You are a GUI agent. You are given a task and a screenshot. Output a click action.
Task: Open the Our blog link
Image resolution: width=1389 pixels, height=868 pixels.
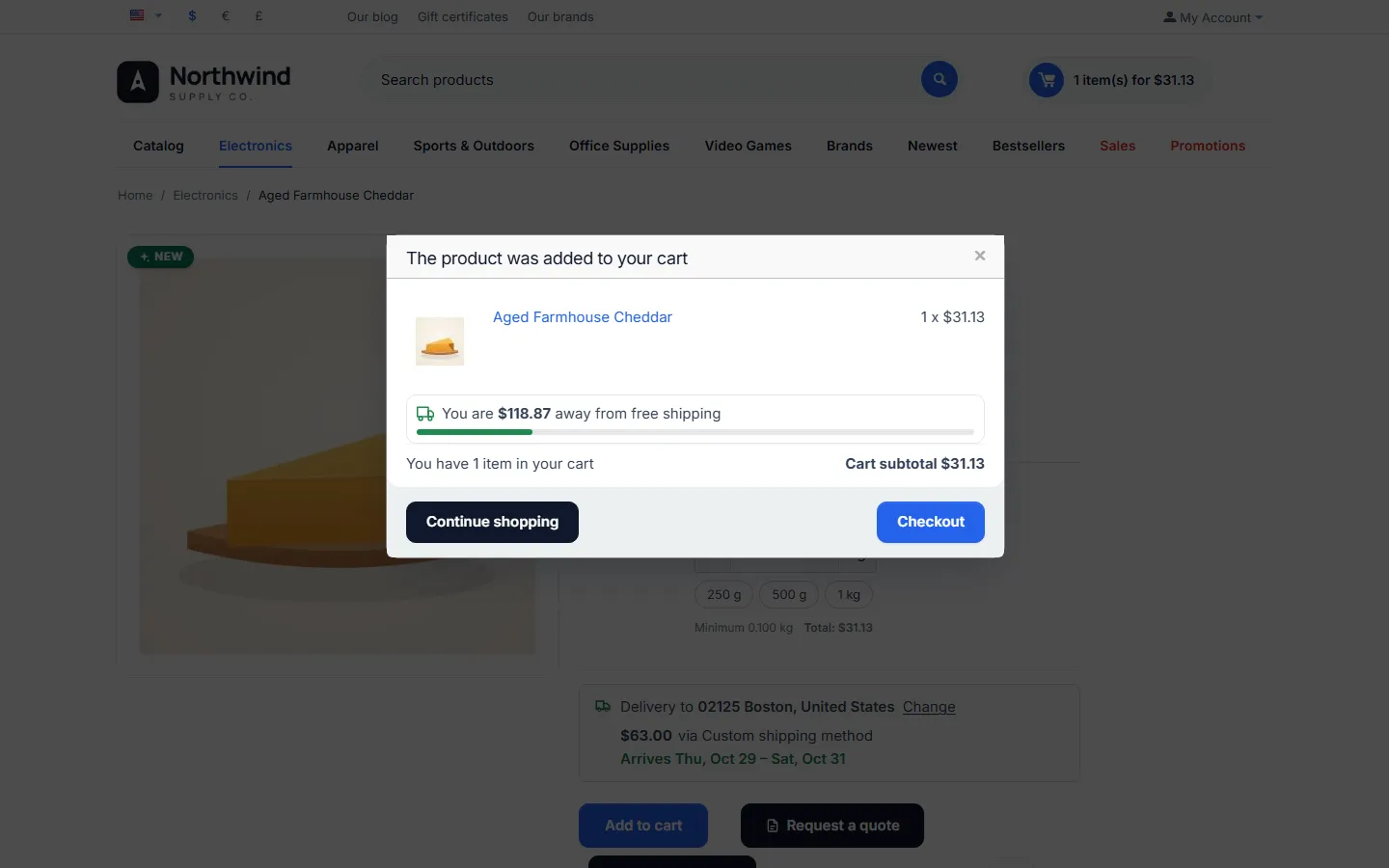pyautogui.click(x=372, y=16)
